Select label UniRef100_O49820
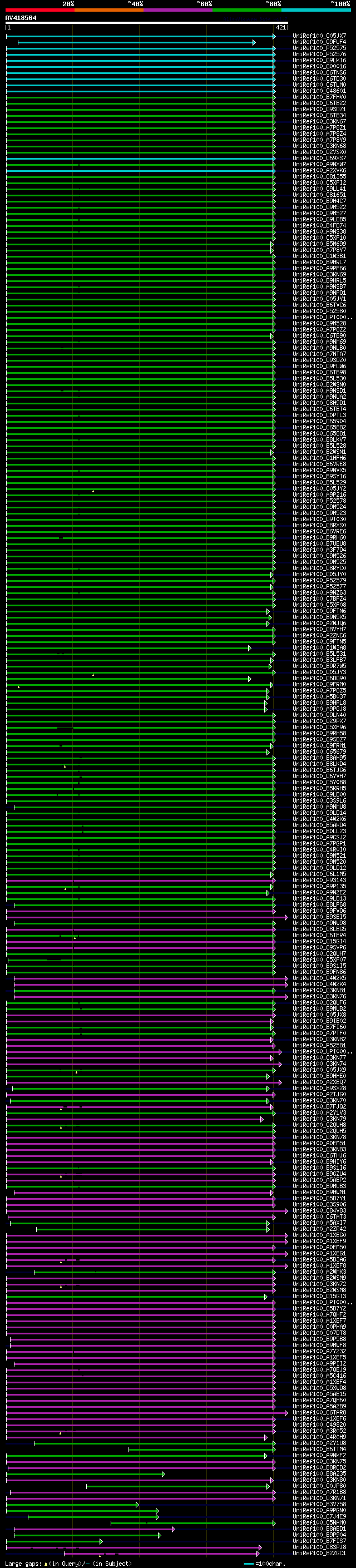The width and height of the screenshot is (356, 1568). 319,1425
